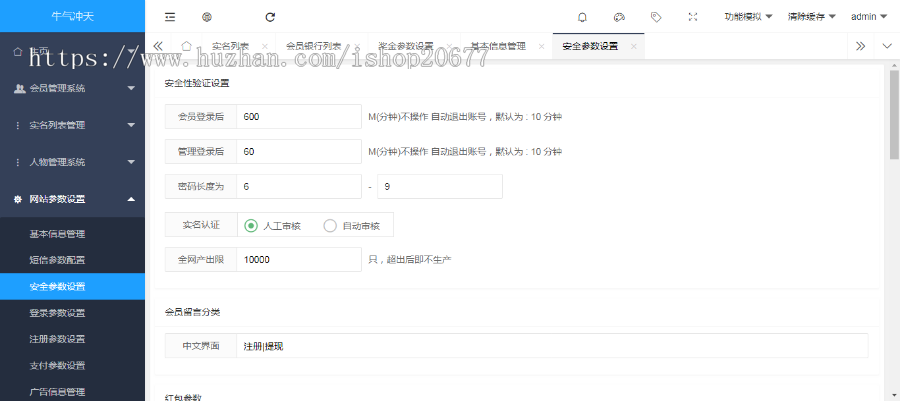Click the 全网产出限 input field
Screen dimensions: 900x401
point(299,260)
